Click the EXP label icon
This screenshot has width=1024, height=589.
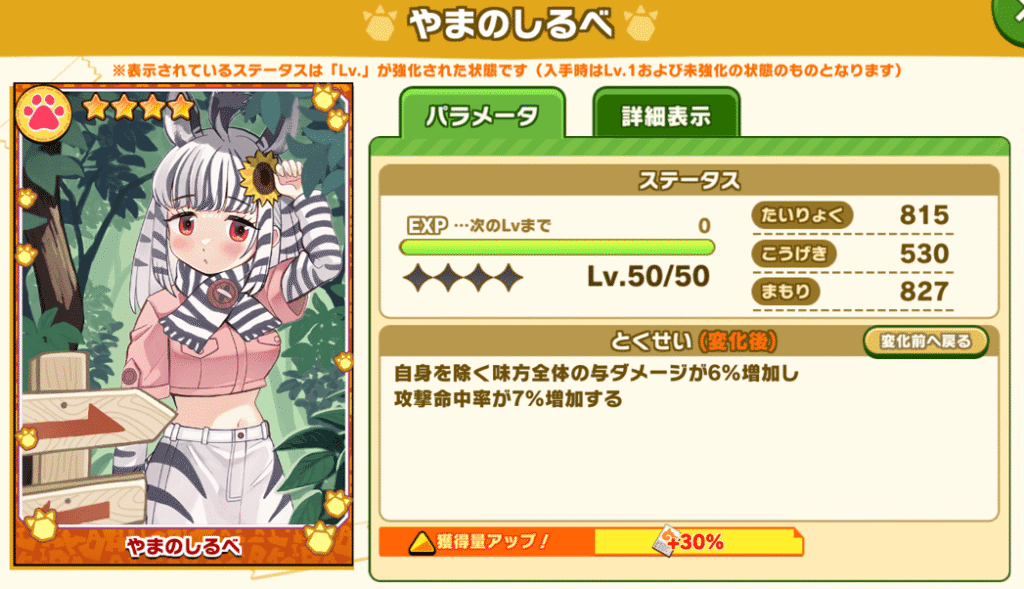[427, 226]
